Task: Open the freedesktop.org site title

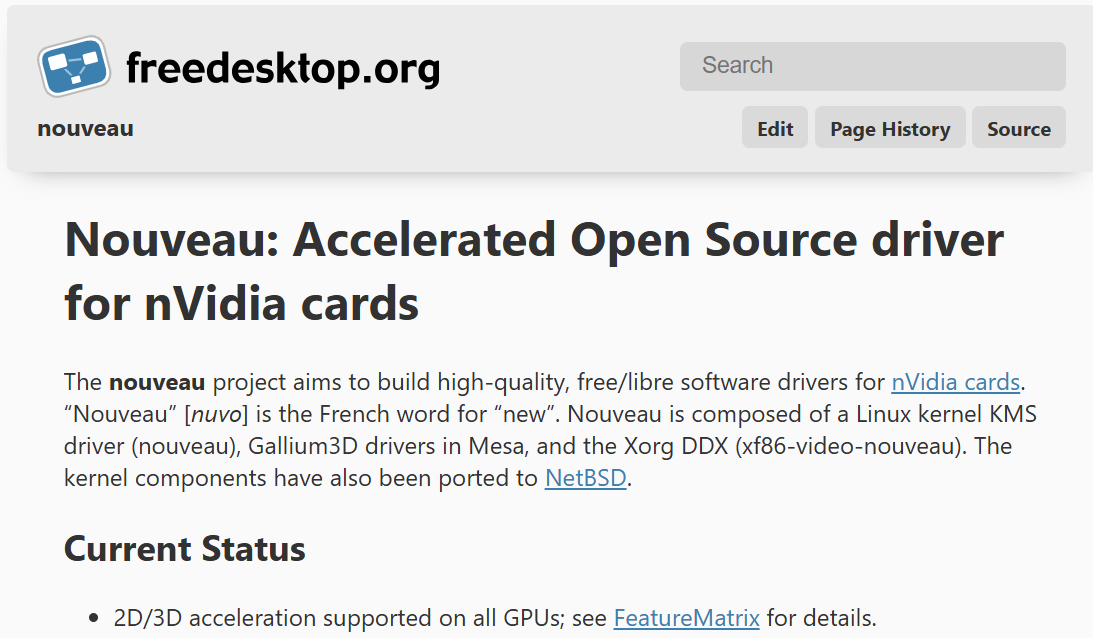Action: (282, 68)
